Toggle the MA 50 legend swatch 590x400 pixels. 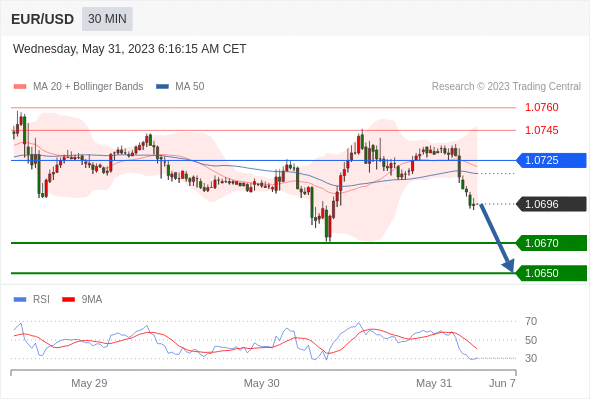click(x=162, y=87)
